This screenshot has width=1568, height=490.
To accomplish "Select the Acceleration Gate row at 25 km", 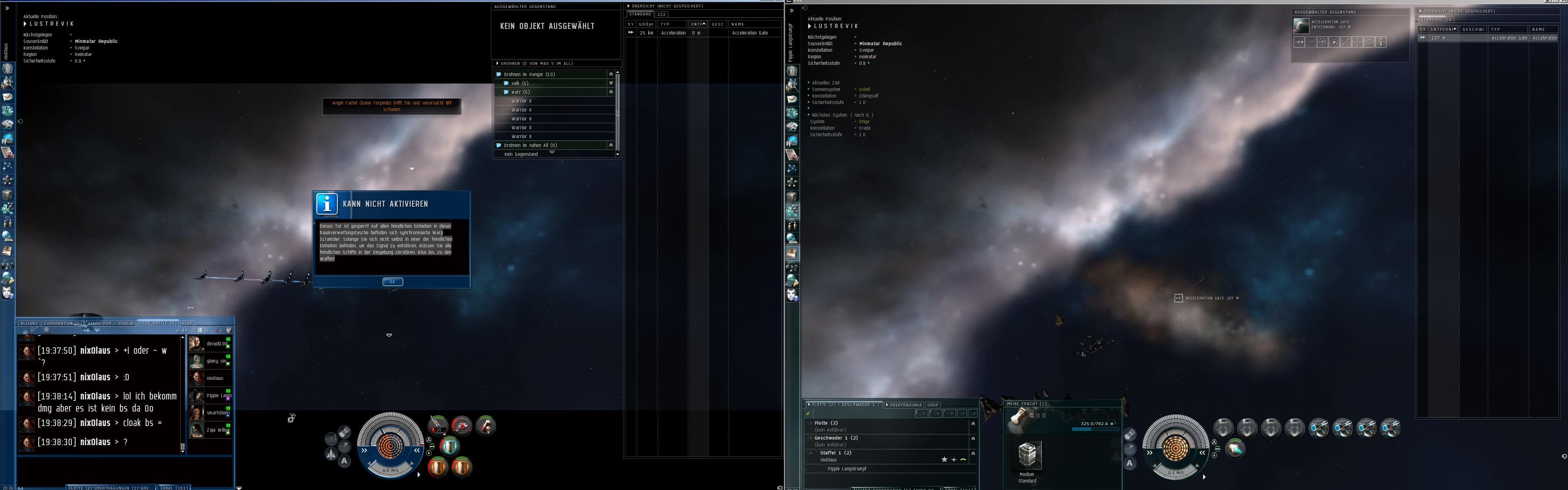I will pos(703,33).
